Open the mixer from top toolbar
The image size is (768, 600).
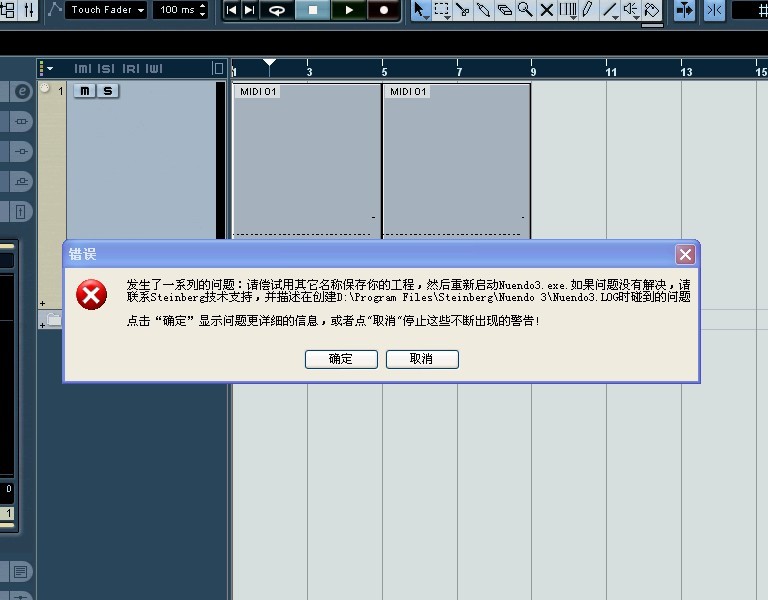(28, 10)
